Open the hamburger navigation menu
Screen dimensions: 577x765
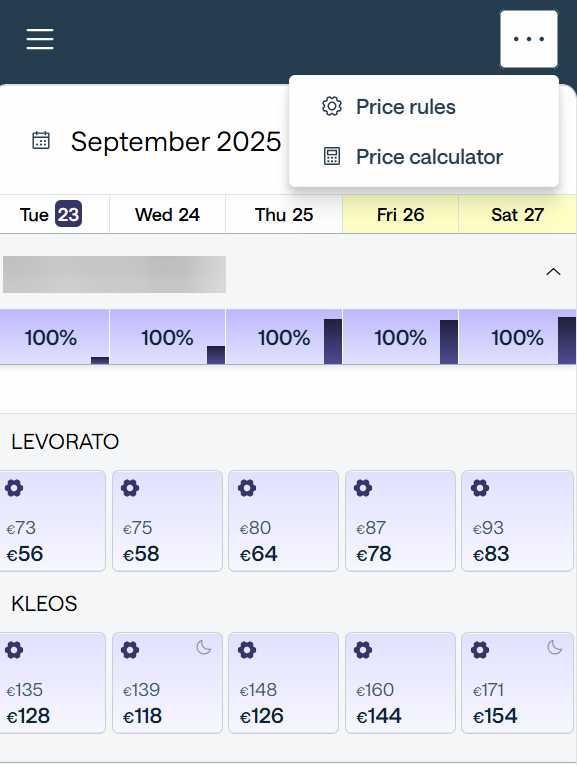coord(40,39)
